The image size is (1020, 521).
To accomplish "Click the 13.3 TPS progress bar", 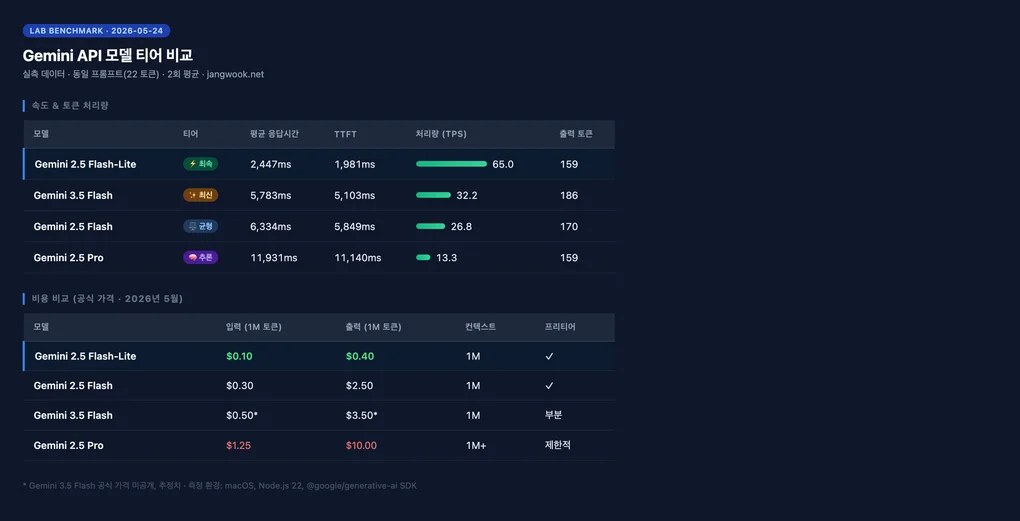I will (423, 258).
